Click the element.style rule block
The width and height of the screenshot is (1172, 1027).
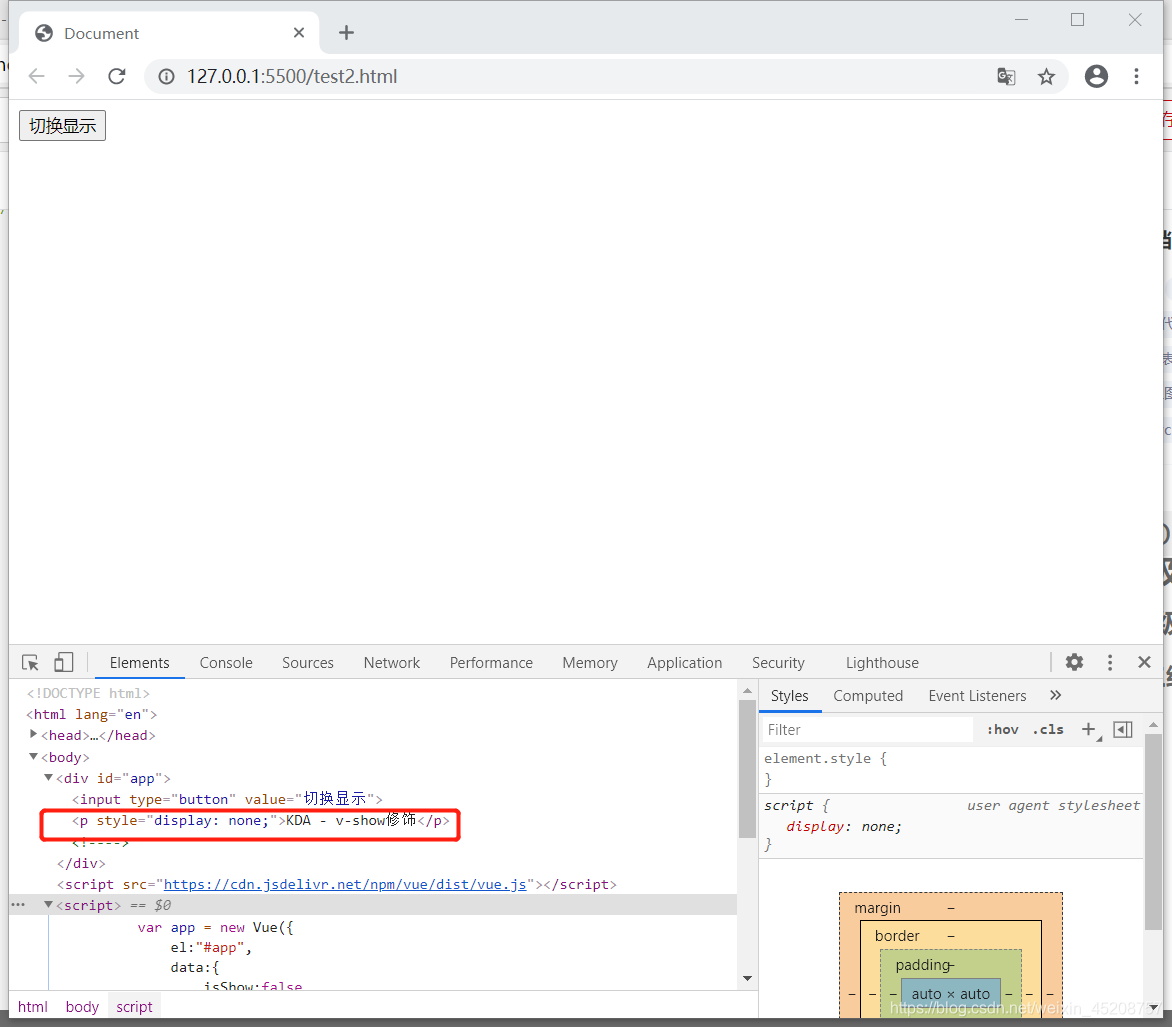(x=951, y=768)
